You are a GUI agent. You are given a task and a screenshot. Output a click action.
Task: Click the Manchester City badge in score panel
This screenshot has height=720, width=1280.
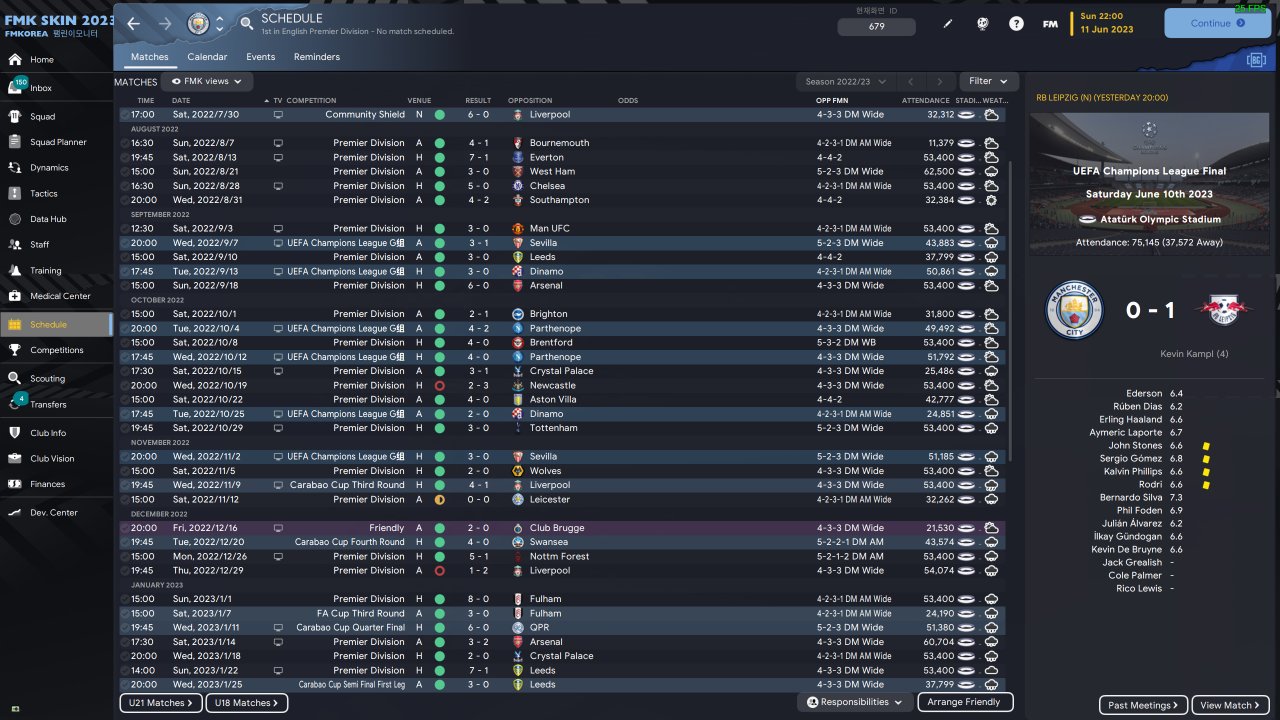(x=1074, y=311)
